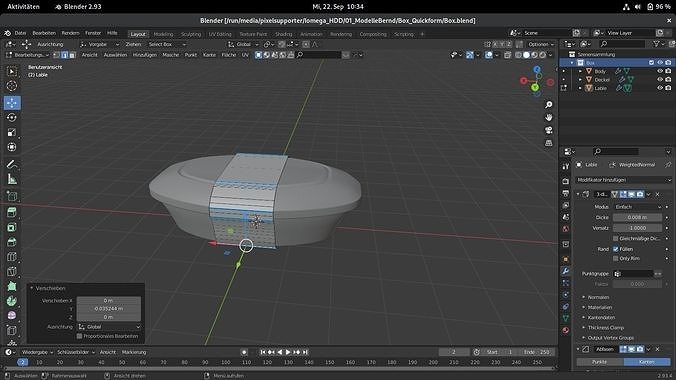This screenshot has width=676, height=380.
Task: Jump to the timeline end frame
Action: point(305,352)
